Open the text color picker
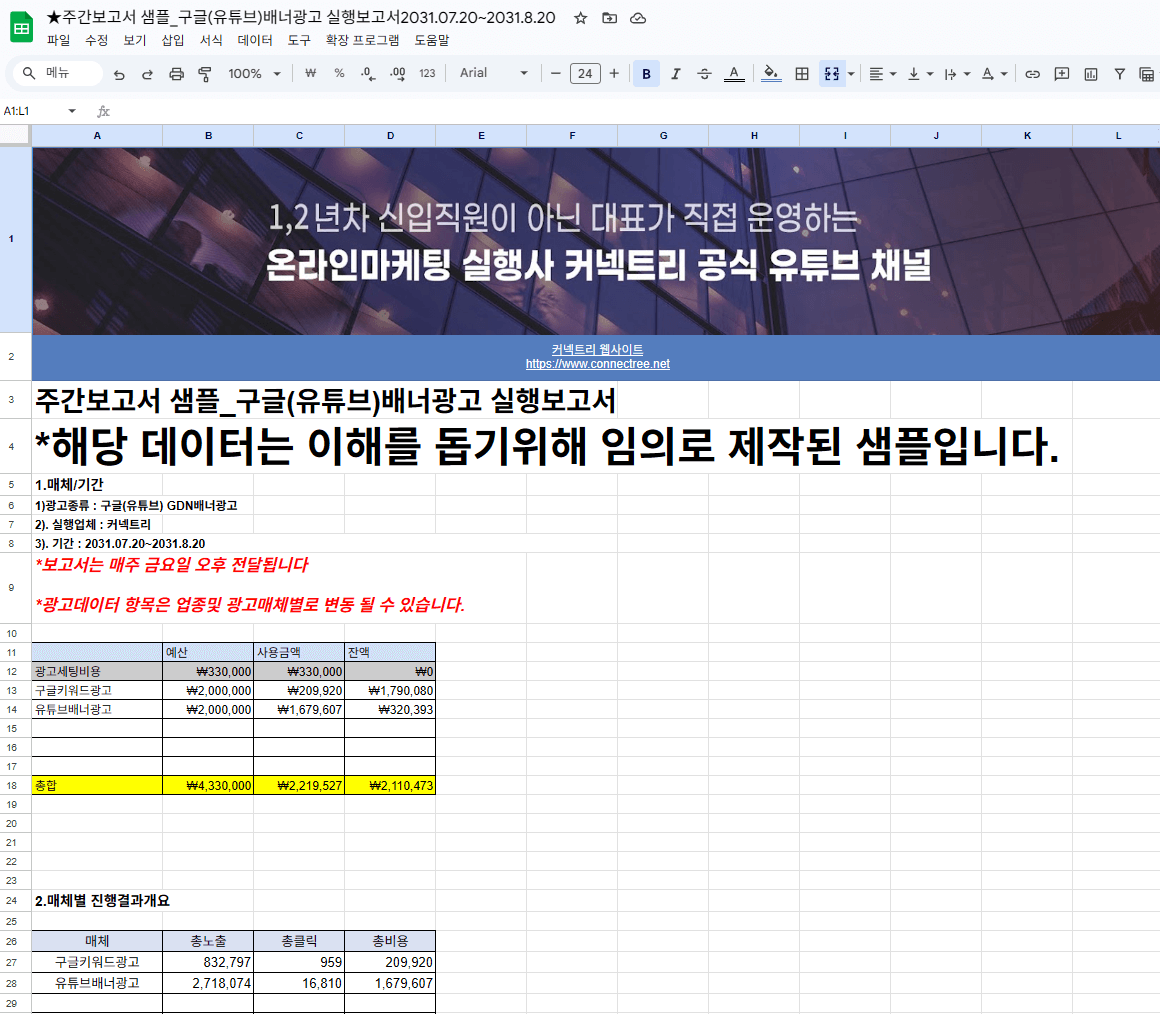This screenshot has width=1160, height=1014. click(x=734, y=73)
